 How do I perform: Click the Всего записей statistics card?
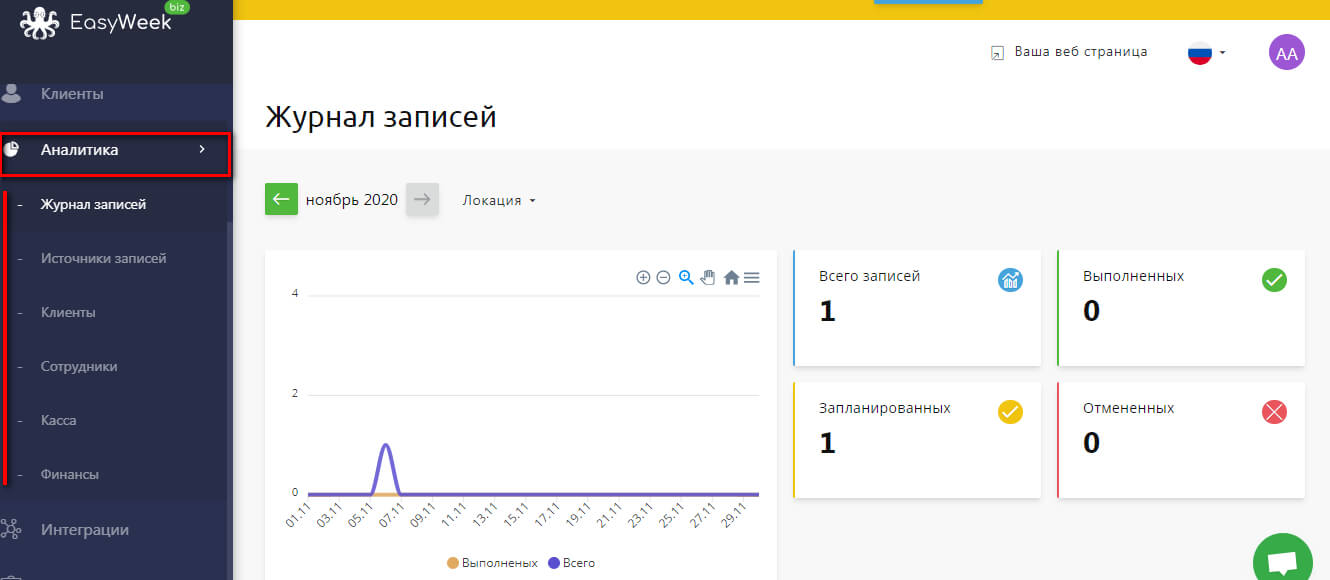pyautogui.click(x=916, y=308)
